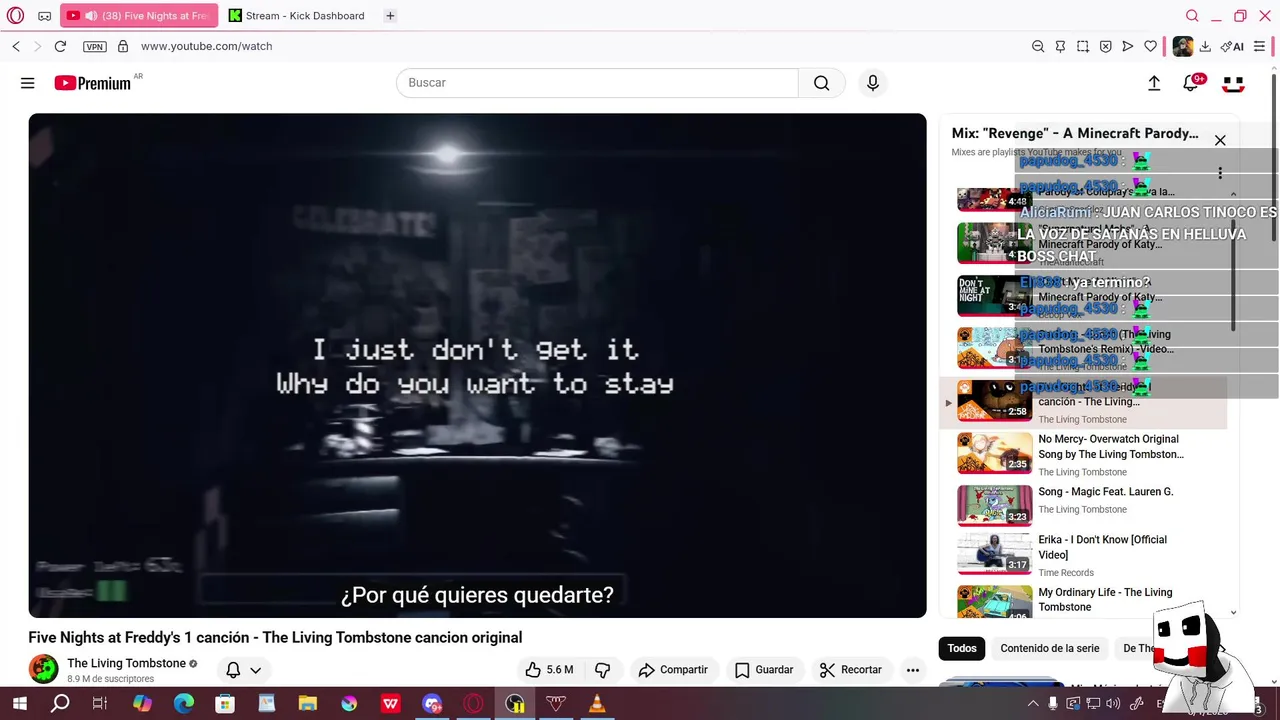Open the system volume control
Viewport: 1280px width, 720px height.
(1113, 704)
